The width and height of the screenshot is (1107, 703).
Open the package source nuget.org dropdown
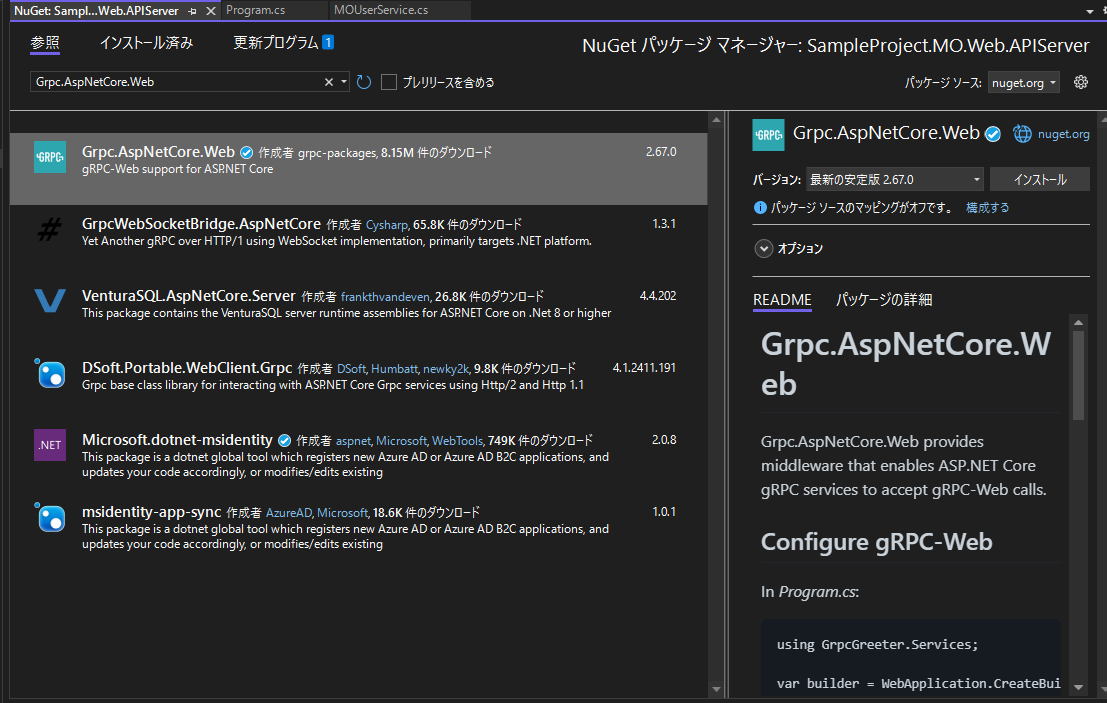coord(1023,83)
